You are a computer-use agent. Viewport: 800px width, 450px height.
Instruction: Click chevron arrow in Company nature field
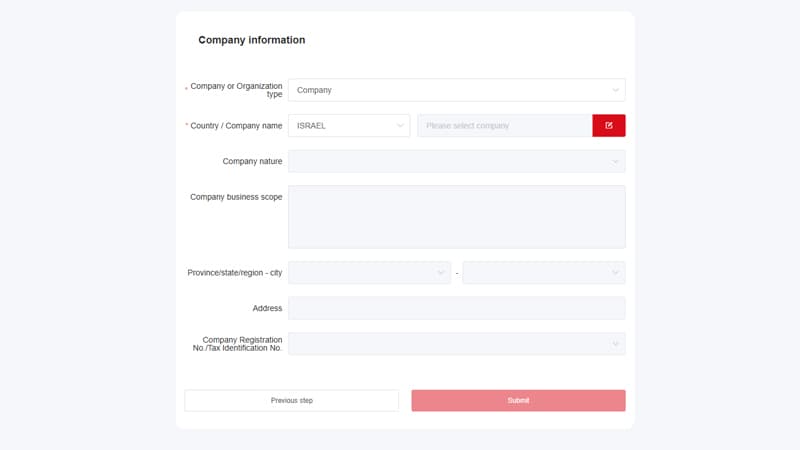tap(615, 162)
